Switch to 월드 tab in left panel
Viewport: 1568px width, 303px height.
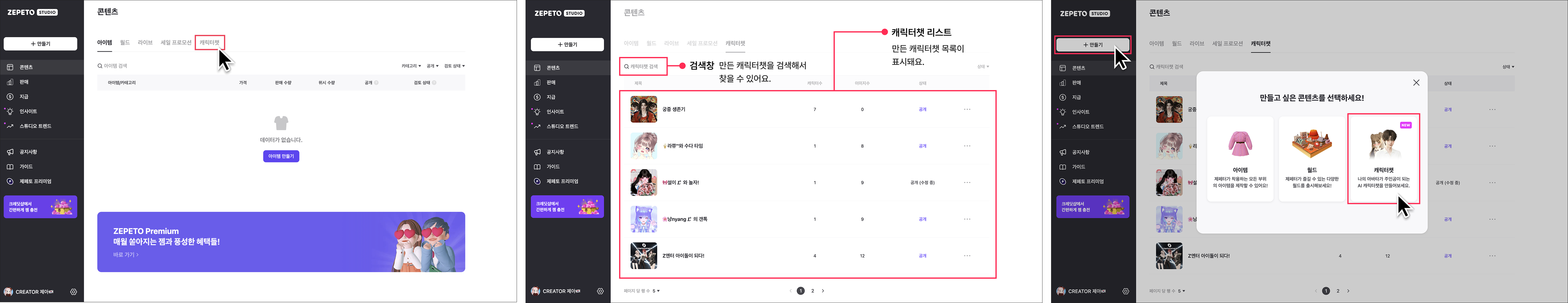click(x=125, y=43)
